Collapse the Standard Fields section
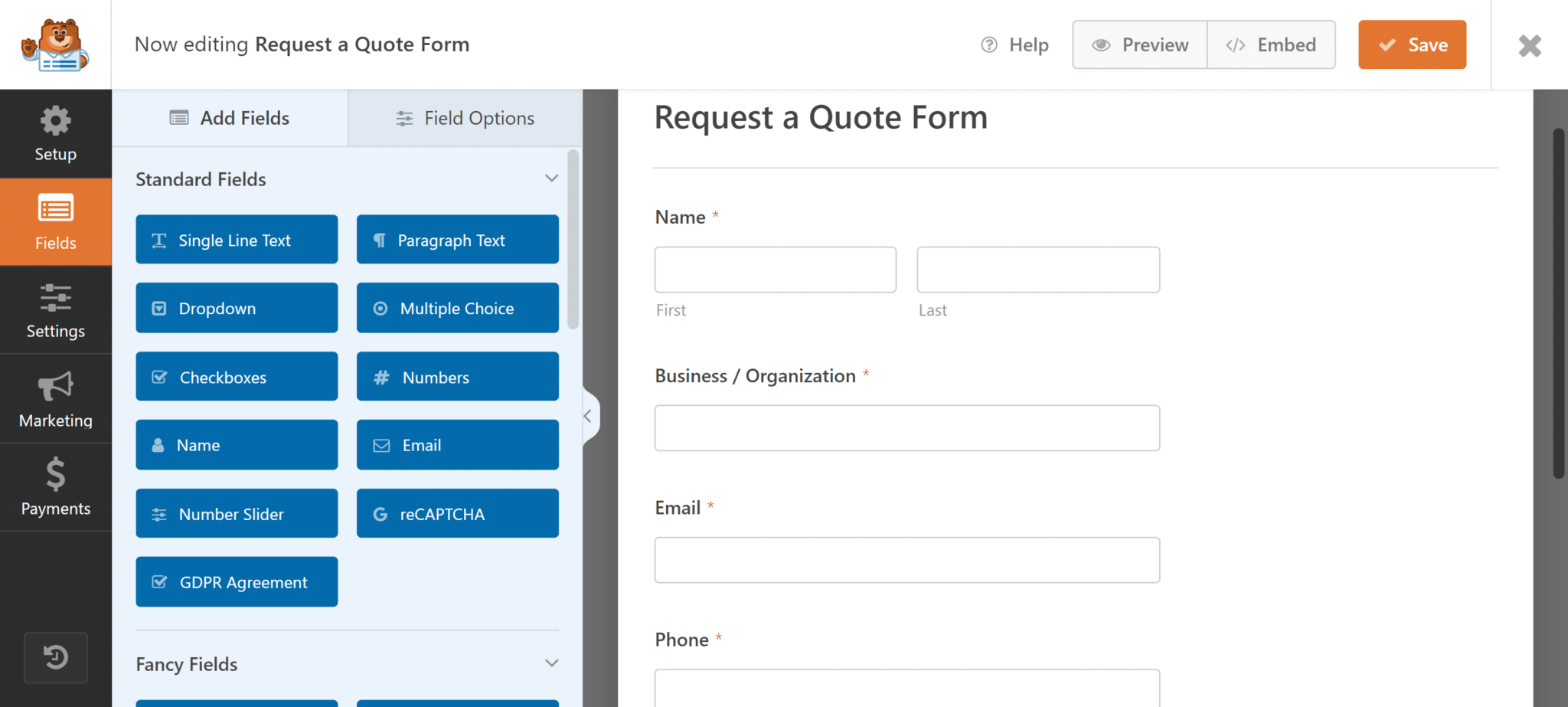Screen dimensions: 1568x707 point(551,178)
